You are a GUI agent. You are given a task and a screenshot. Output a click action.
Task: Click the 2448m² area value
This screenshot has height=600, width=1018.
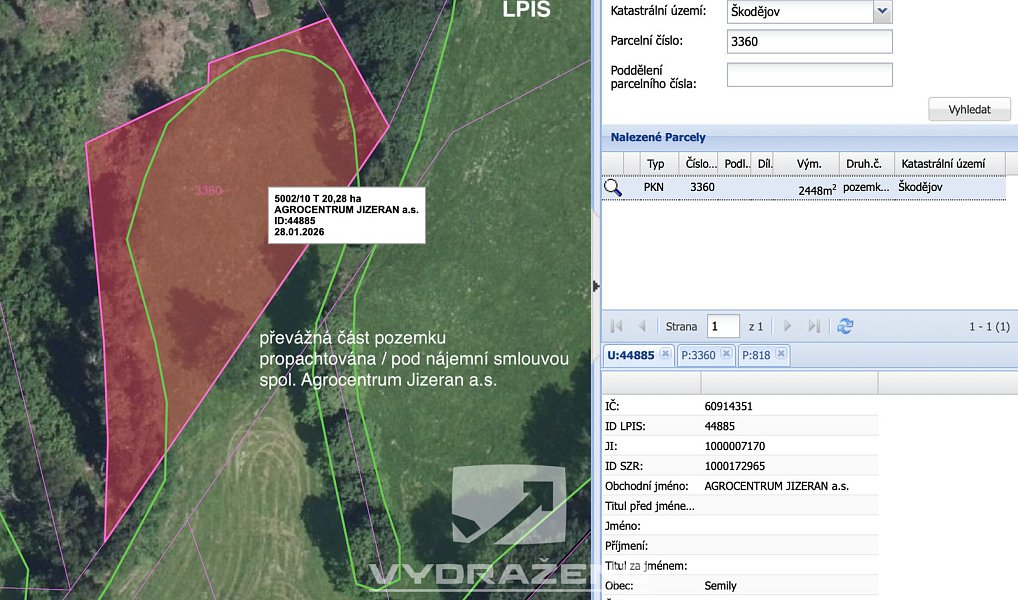click(x=817, y=190)
